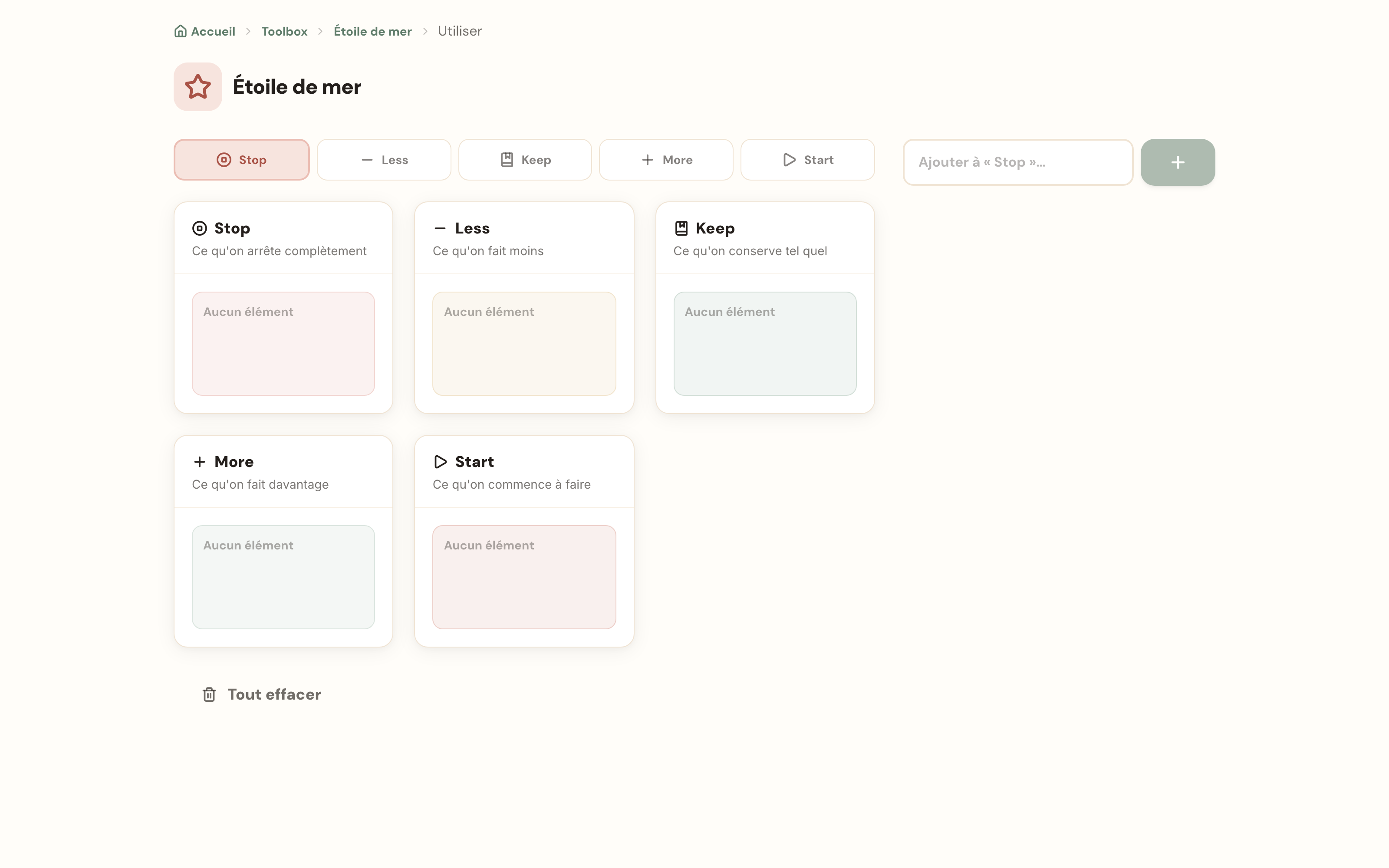The image size is (1389, 868).
Task: Select the Keep category tab
Action: coord(525,160)
